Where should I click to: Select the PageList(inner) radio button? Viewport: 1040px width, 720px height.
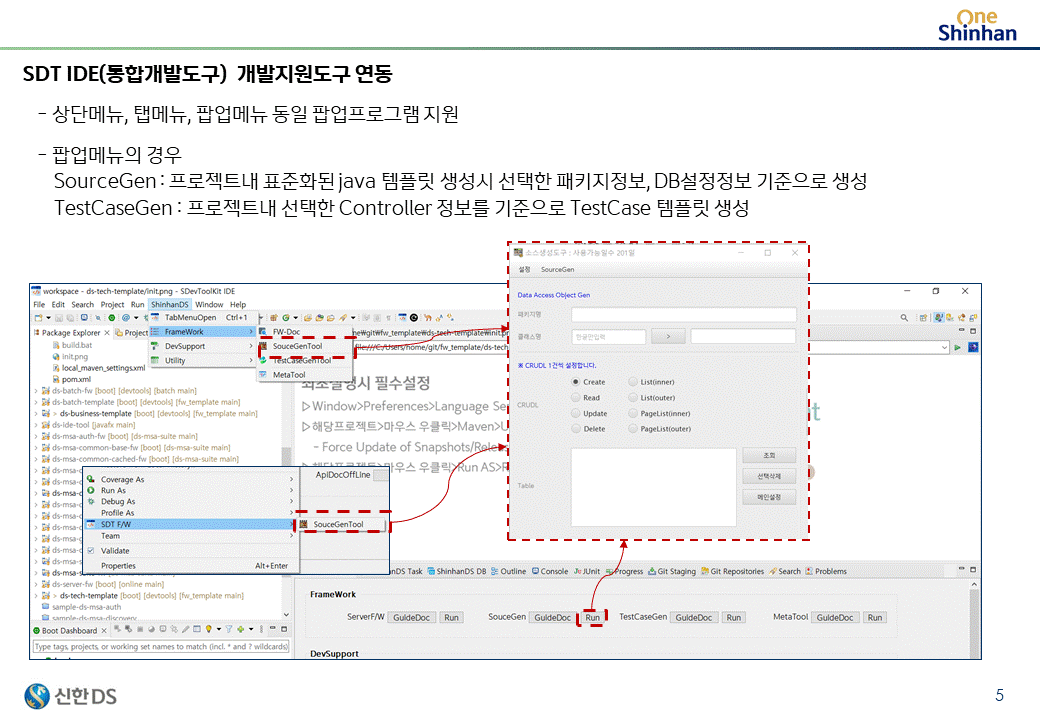point(633,413)
